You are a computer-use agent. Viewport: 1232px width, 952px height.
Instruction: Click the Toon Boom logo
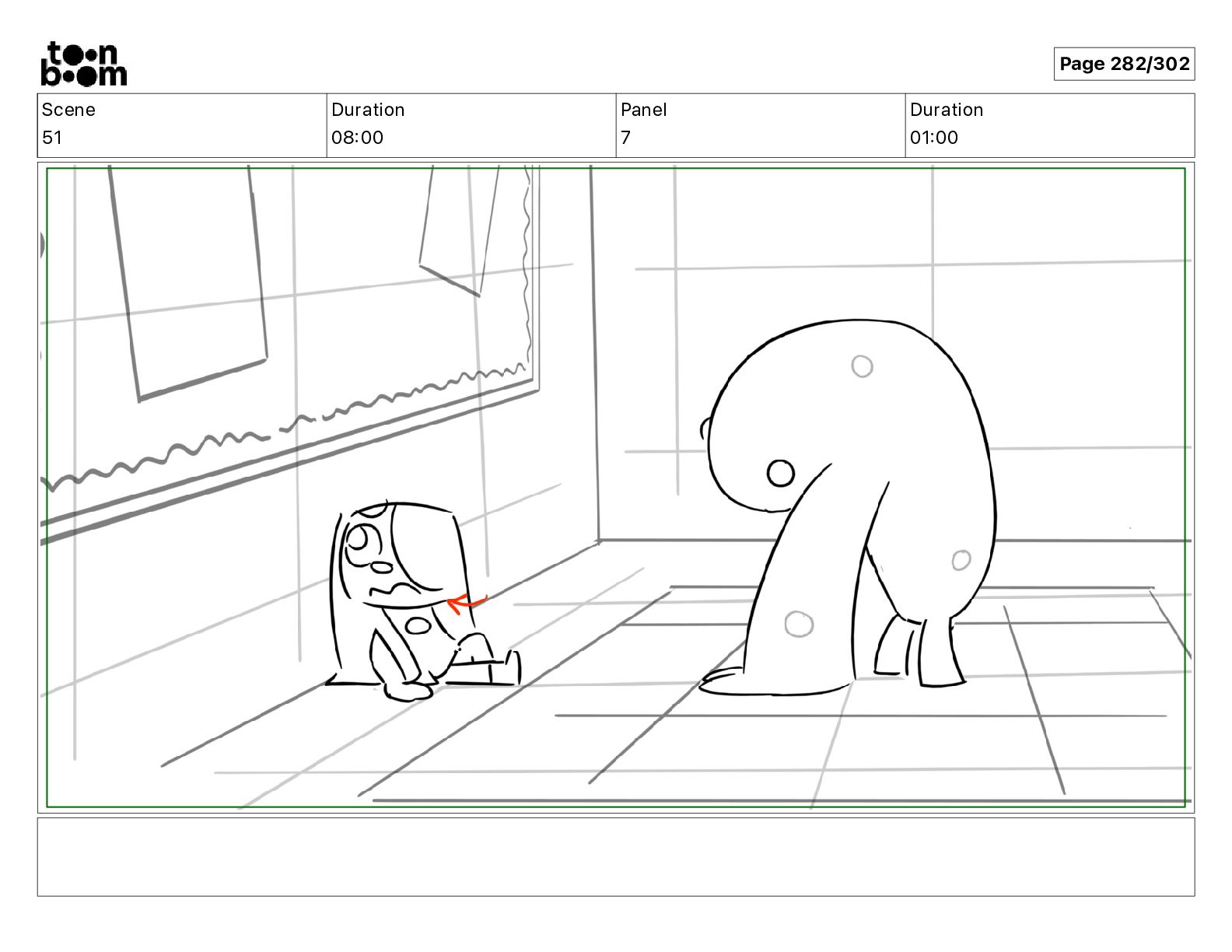(x=83, y=64)
